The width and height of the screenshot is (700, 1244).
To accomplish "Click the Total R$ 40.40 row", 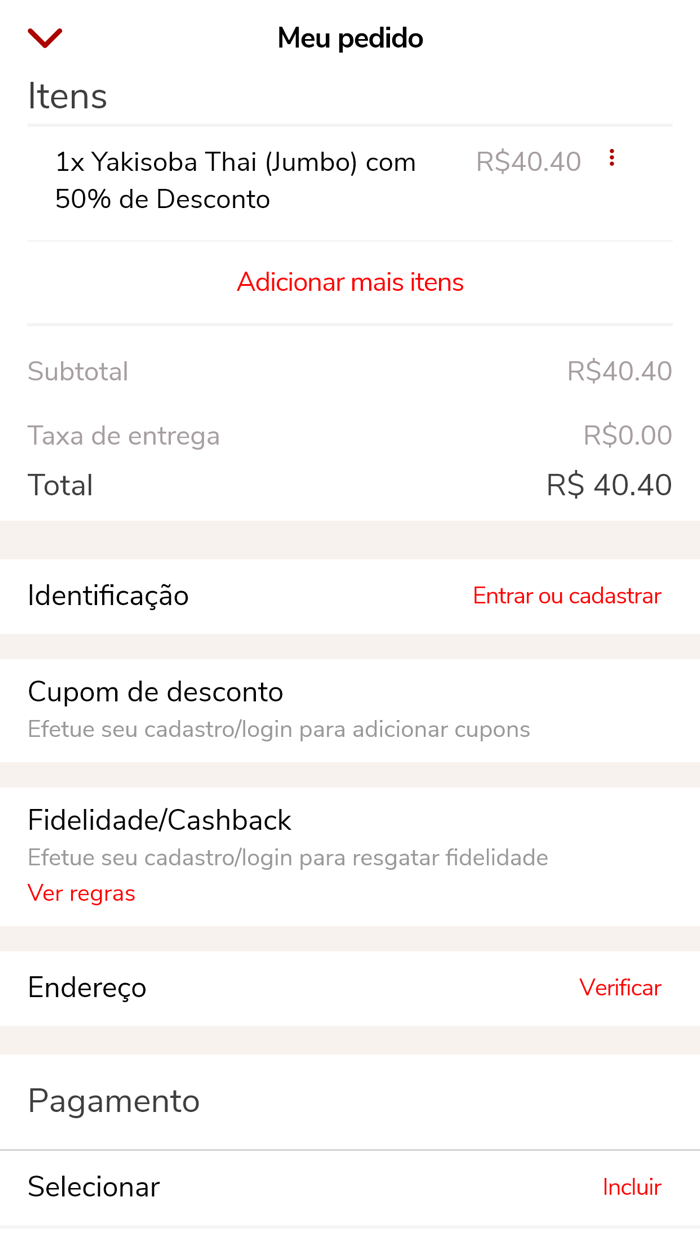I will (349, 485).
